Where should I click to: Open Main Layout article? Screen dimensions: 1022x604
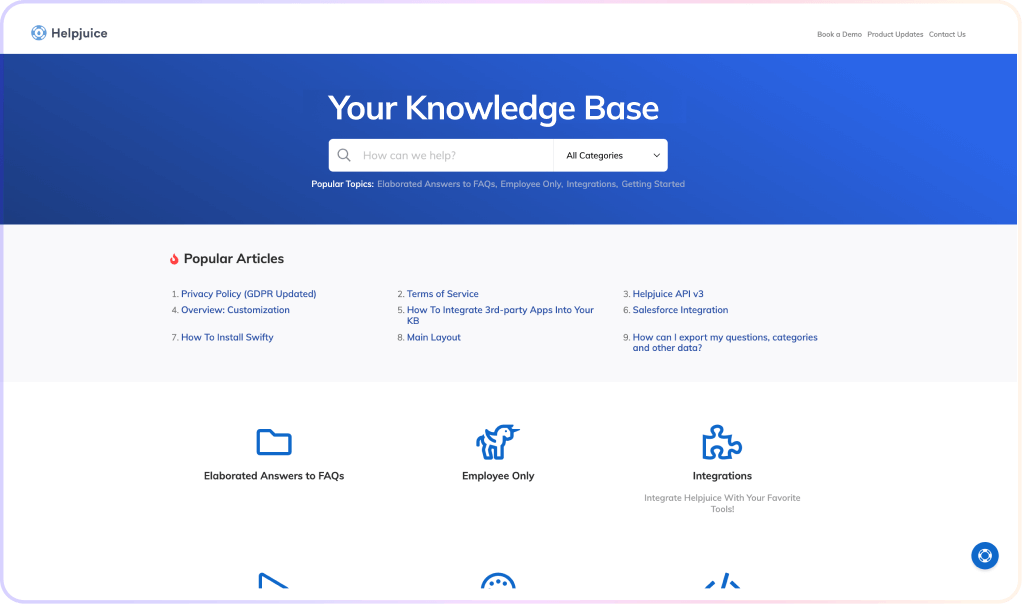tap(433, 338)
